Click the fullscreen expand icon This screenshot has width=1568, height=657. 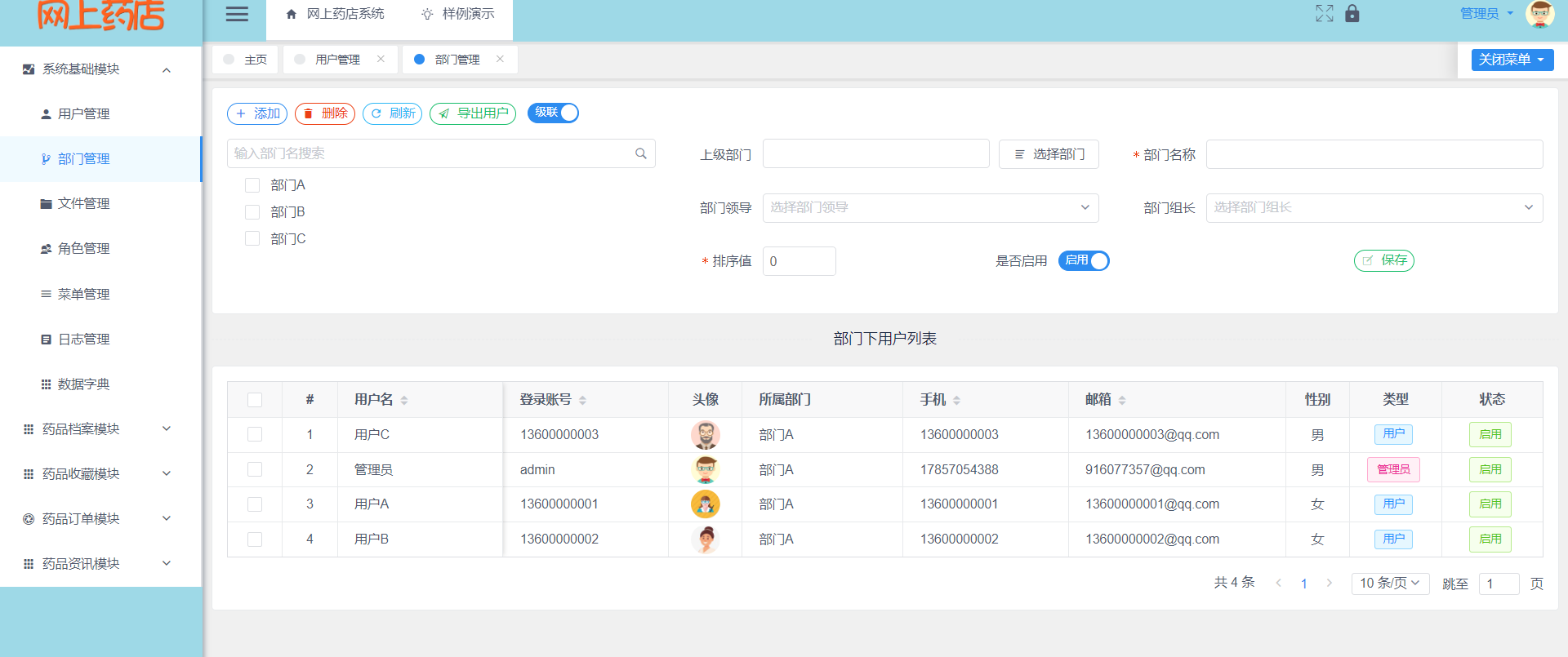click(x=1324, y=13)
